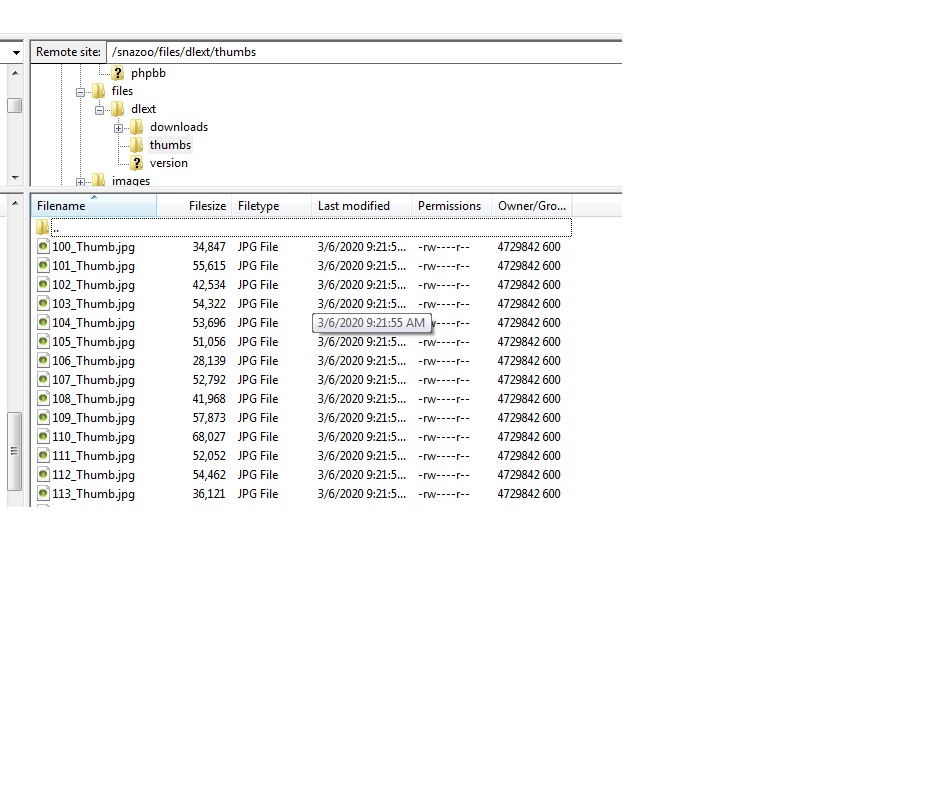Screen dimensions: 939x800
Task: Expand the downloads folder tree node
Action: pyautogui.click(x=118, y=128)
